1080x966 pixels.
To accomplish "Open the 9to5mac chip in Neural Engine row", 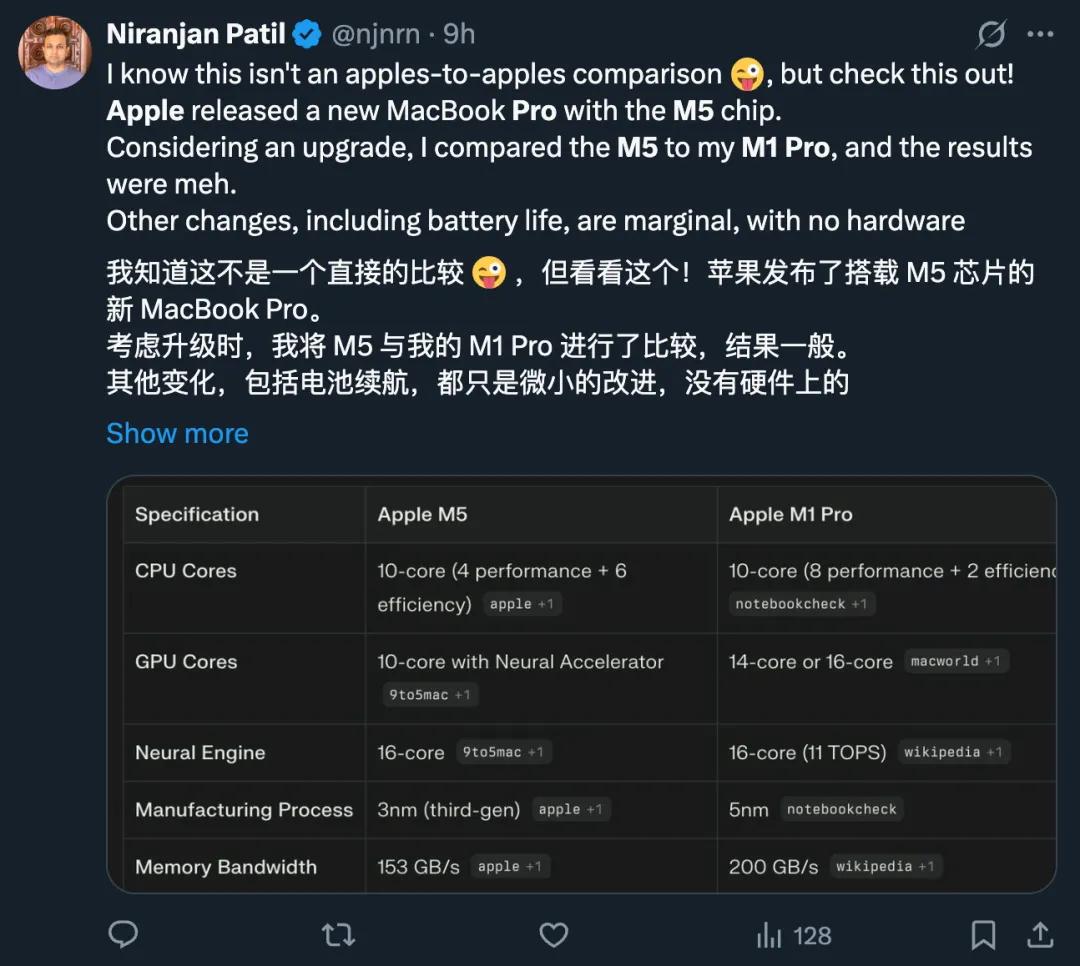I will pos(502,752).
